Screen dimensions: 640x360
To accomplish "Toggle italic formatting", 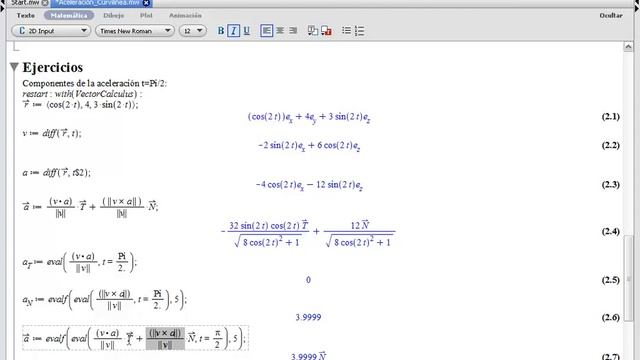I will (x=233, y=31).
